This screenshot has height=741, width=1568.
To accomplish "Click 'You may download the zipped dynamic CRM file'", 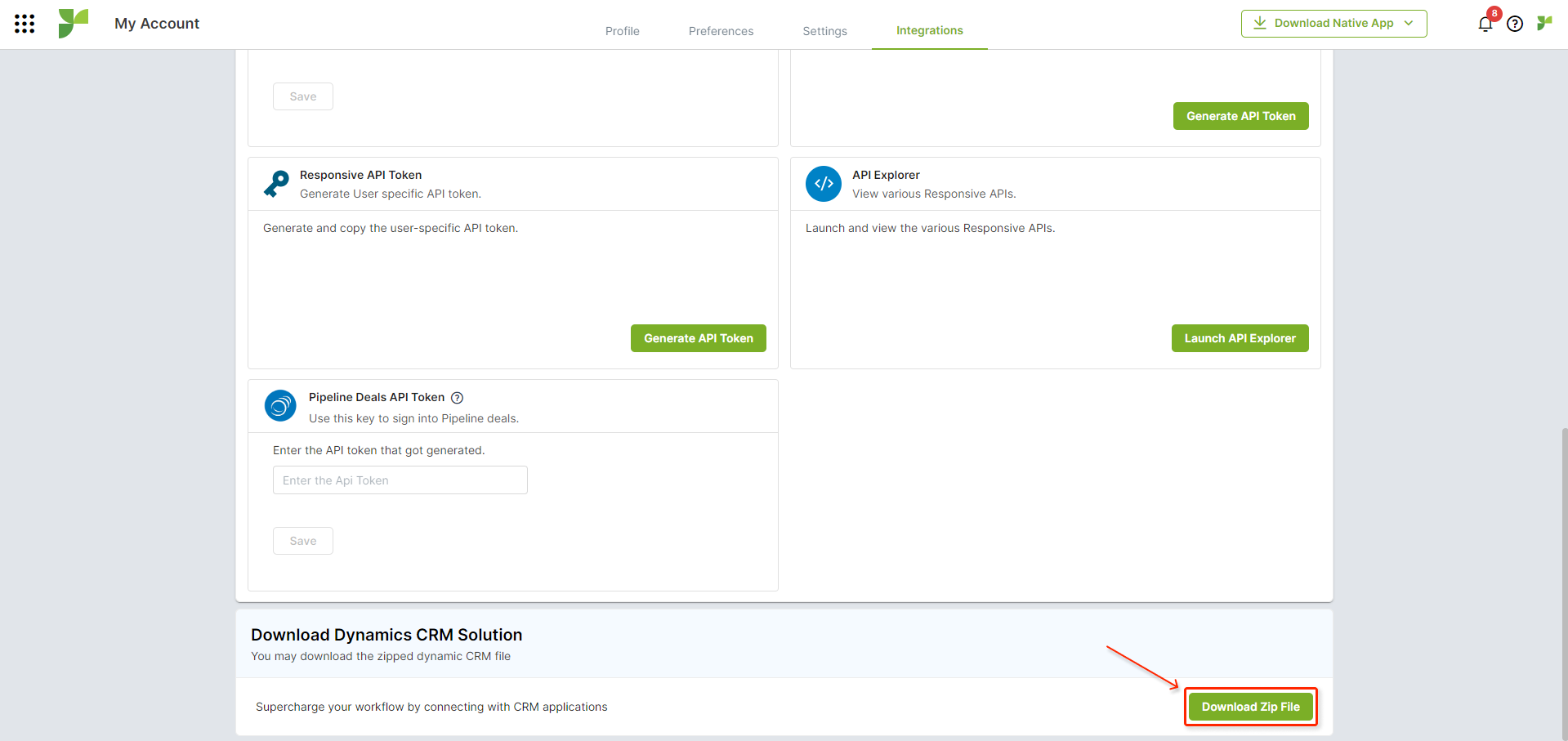I will 381,656.
